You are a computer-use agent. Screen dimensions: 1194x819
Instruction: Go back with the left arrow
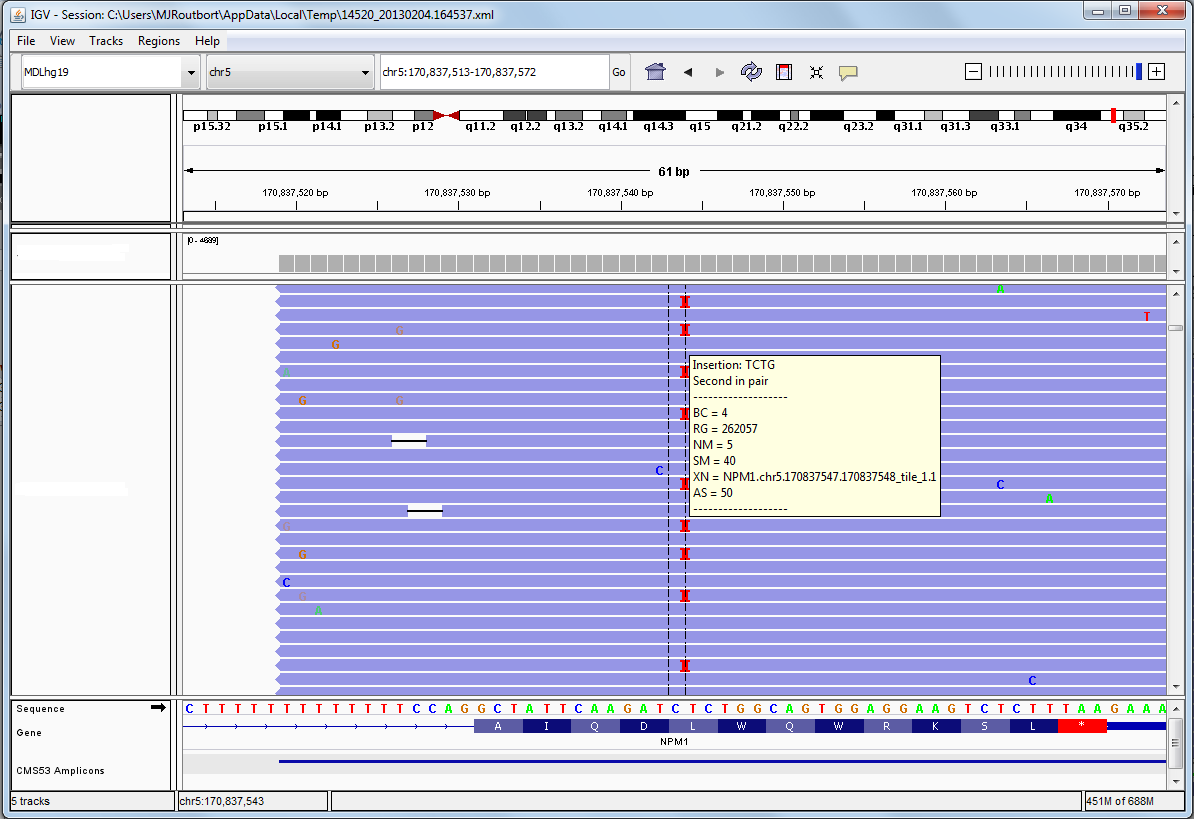click(x=688, y=72)
